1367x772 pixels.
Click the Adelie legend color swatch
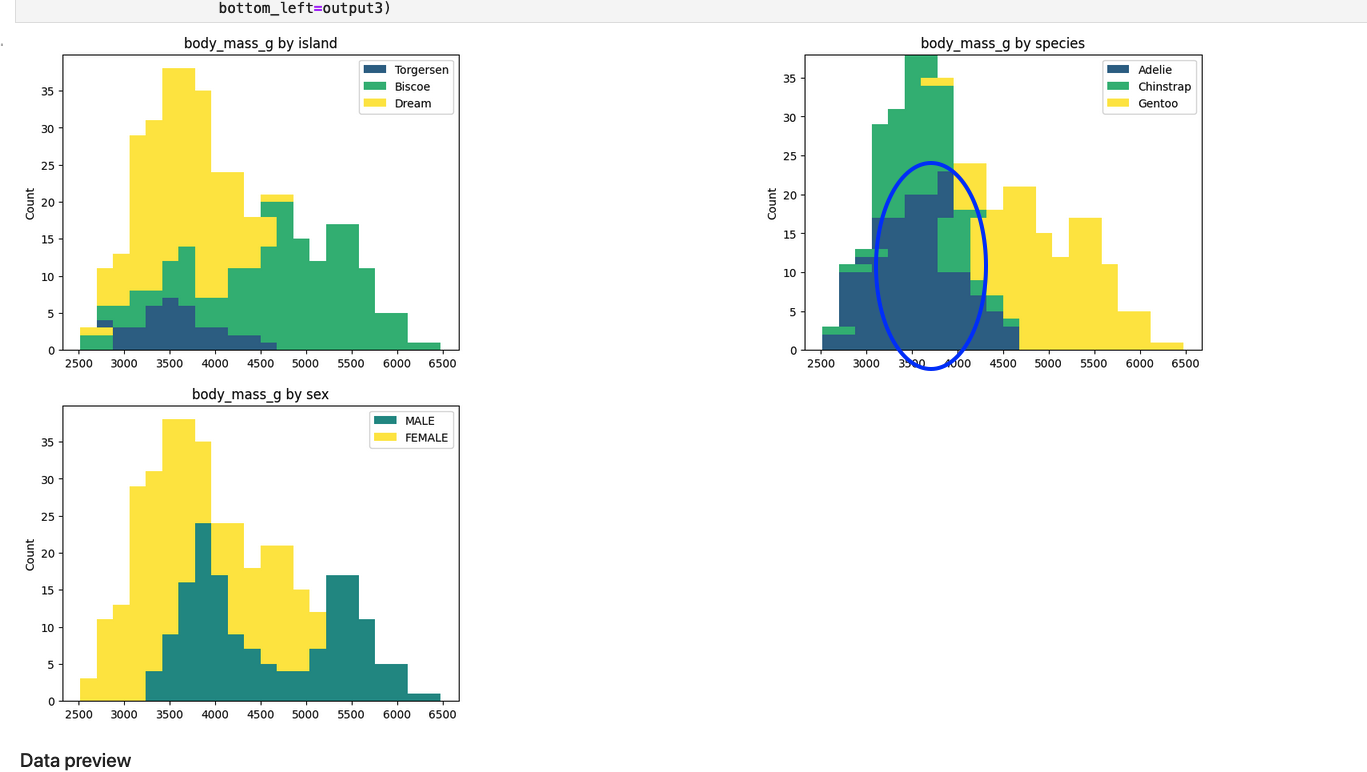click(1119, 69)
